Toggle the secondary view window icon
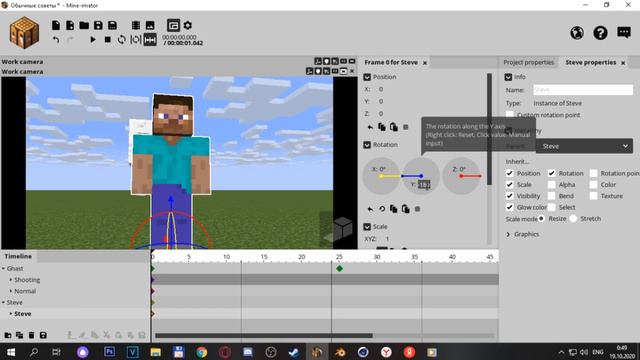The width and height of the screenshot is (640, 360). (x=173, y=25)
